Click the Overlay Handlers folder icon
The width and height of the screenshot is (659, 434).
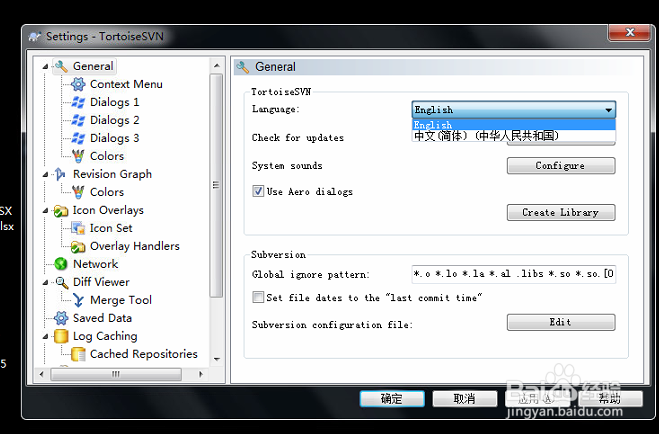[x=78, y=247]
